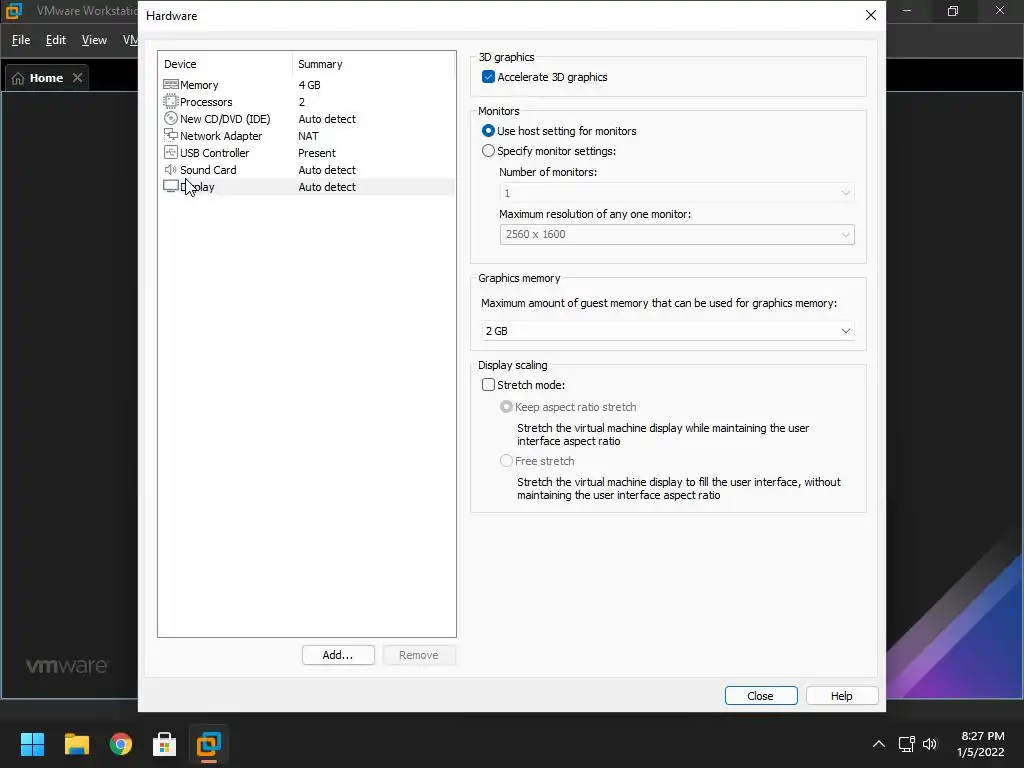This screenshot has height=768, width=1024.
Task: Choose Keep aspect ratio stretch option
Action: click(x=506, y=407)
